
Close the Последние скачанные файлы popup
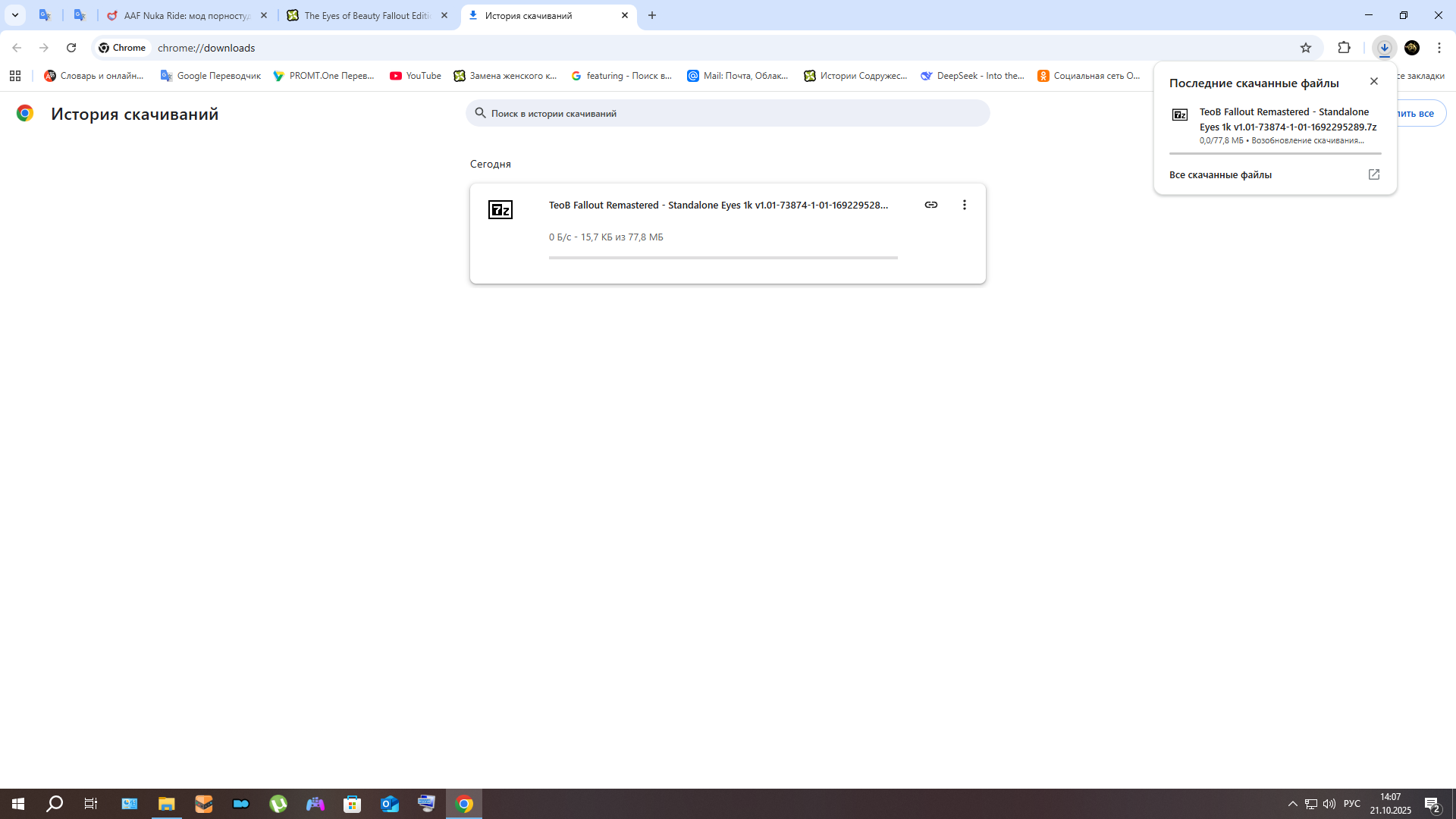point(1374,81)
